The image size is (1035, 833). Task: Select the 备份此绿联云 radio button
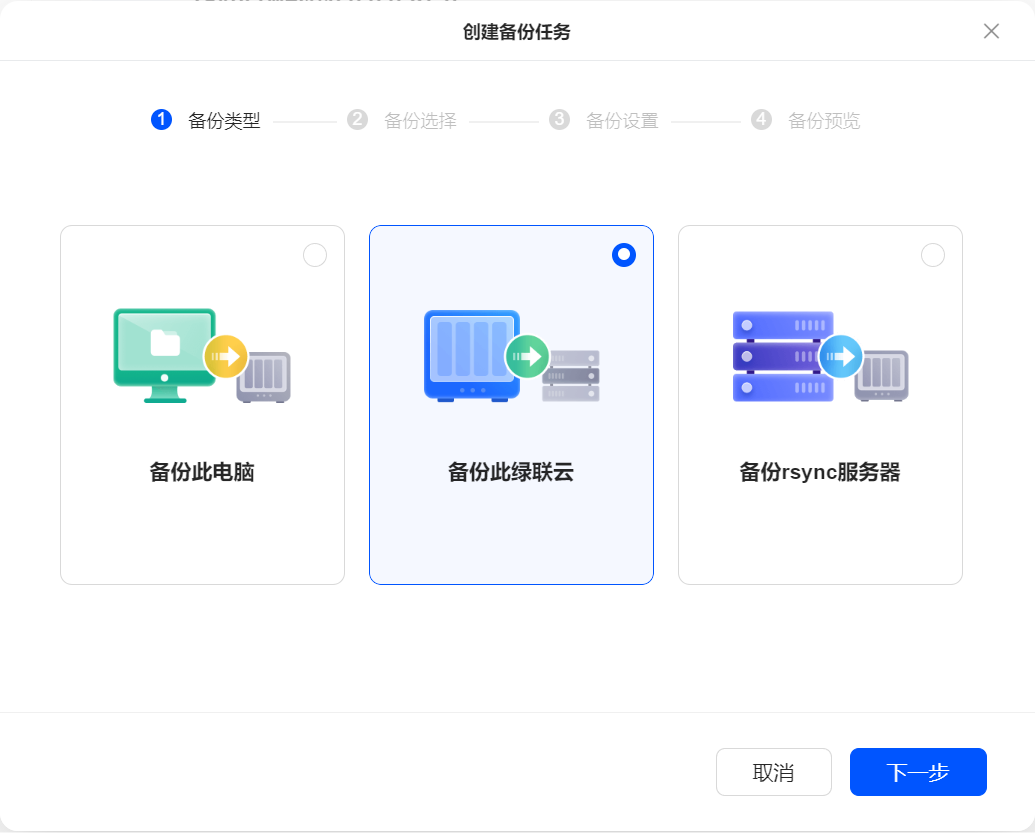pos(624,255)
